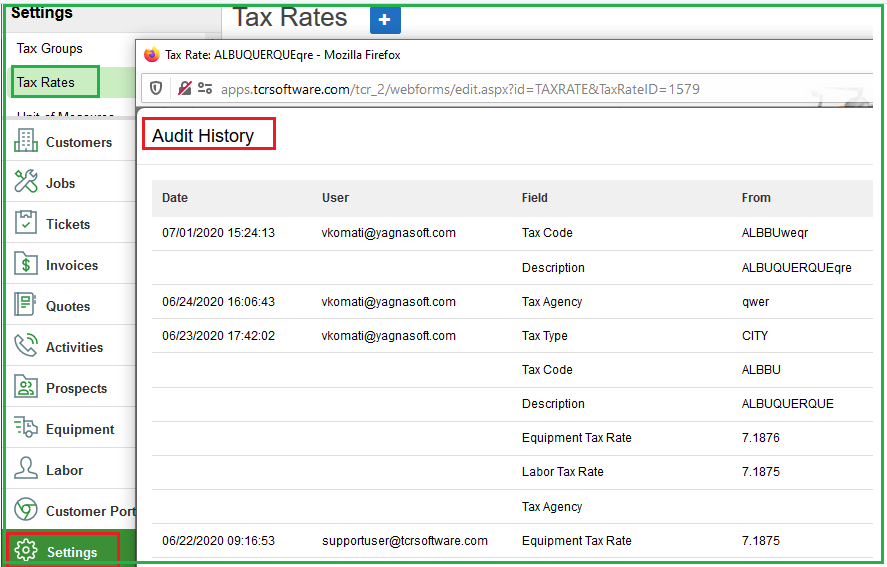Click the Activities phone icon
This screenshot has width=887, height=567.
[x=26, y=347]
